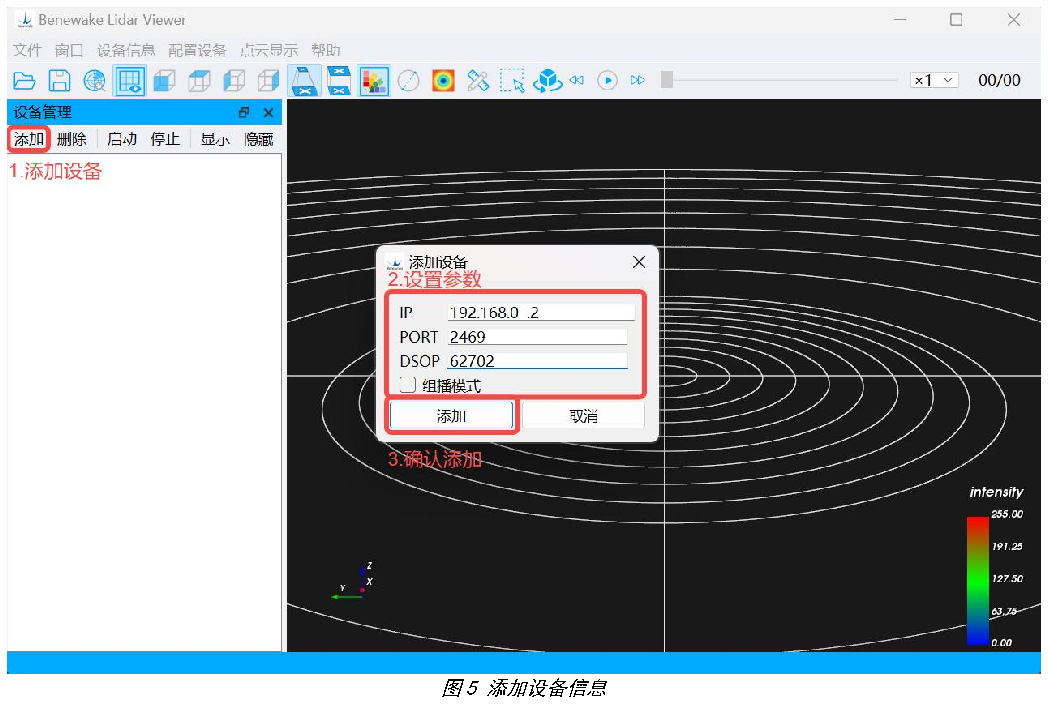Click the DSOP input field showing 62702

pos(537,361)
